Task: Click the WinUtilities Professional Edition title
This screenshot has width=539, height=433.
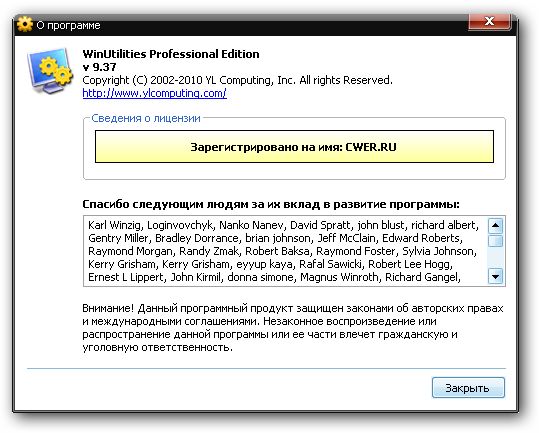Action: click(171, 54)
